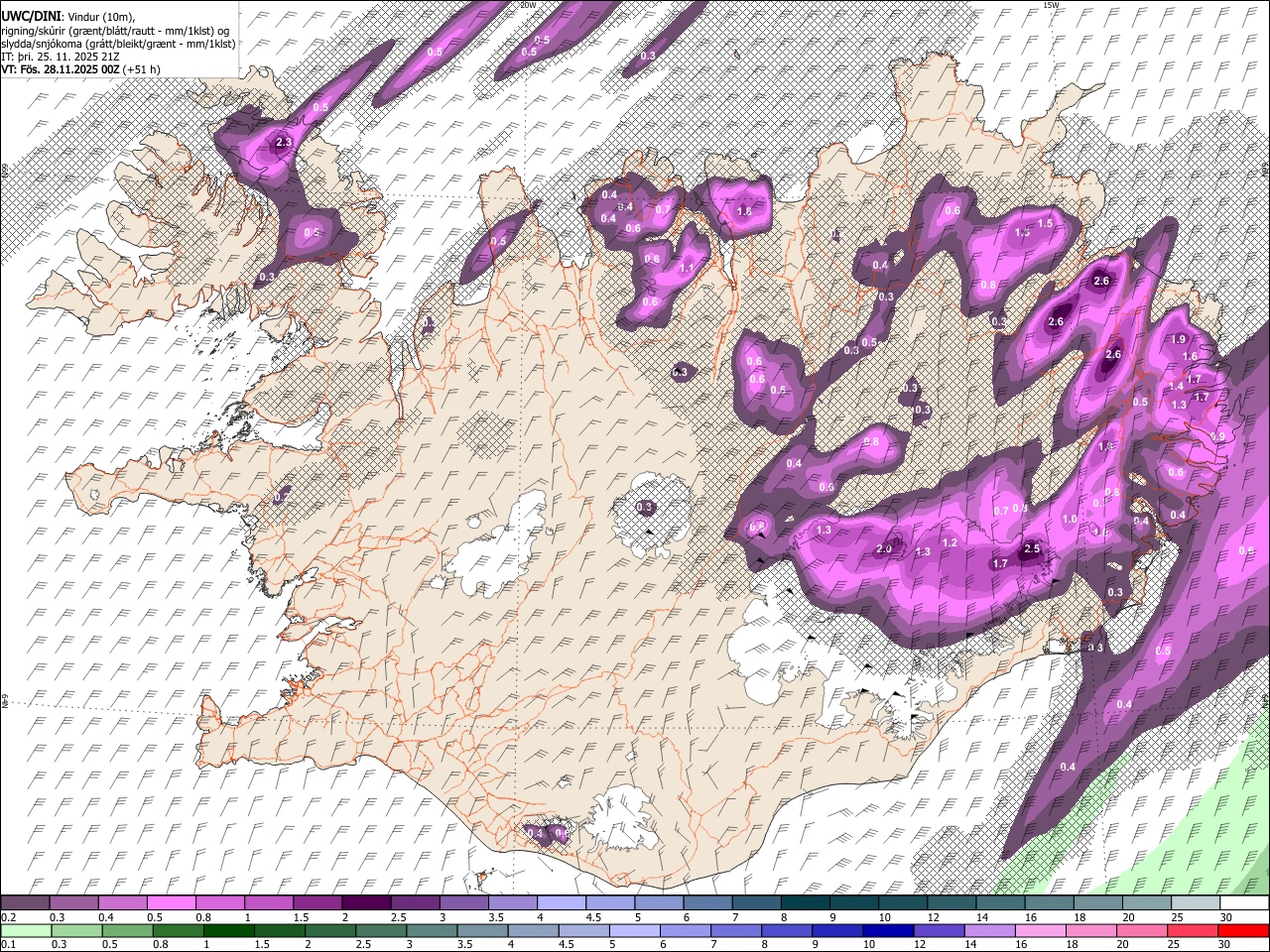Click the white snow legend swatch labeled 30

(1244, 903)
